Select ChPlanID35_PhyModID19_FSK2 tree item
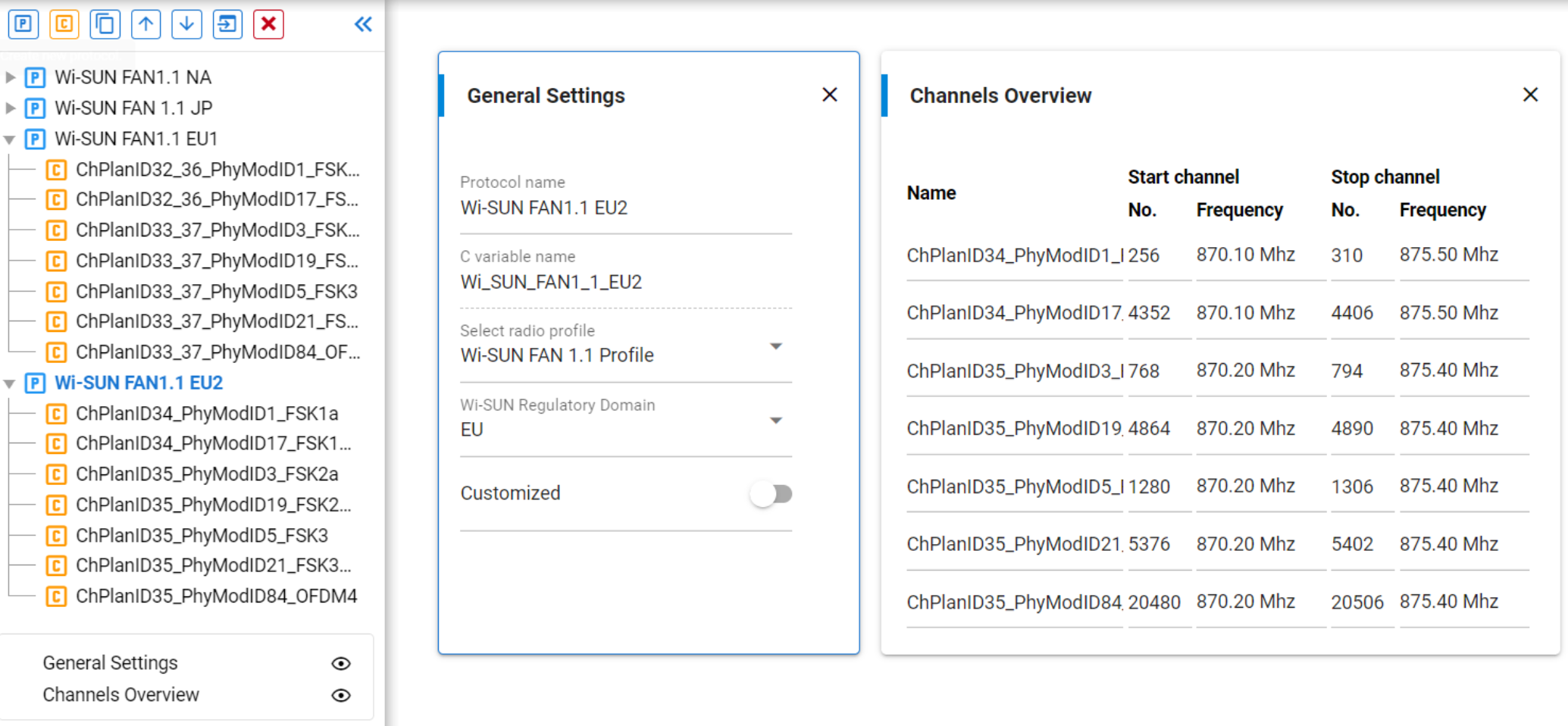This screenshot has width=1568, height=726. [x=214, y=505]
